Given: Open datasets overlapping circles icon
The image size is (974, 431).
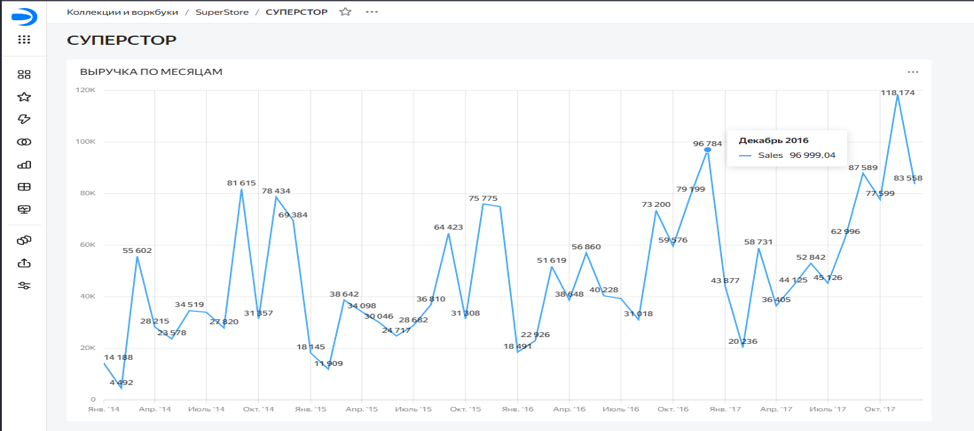Looking at the screenshot, I should (x=24, y=142).
